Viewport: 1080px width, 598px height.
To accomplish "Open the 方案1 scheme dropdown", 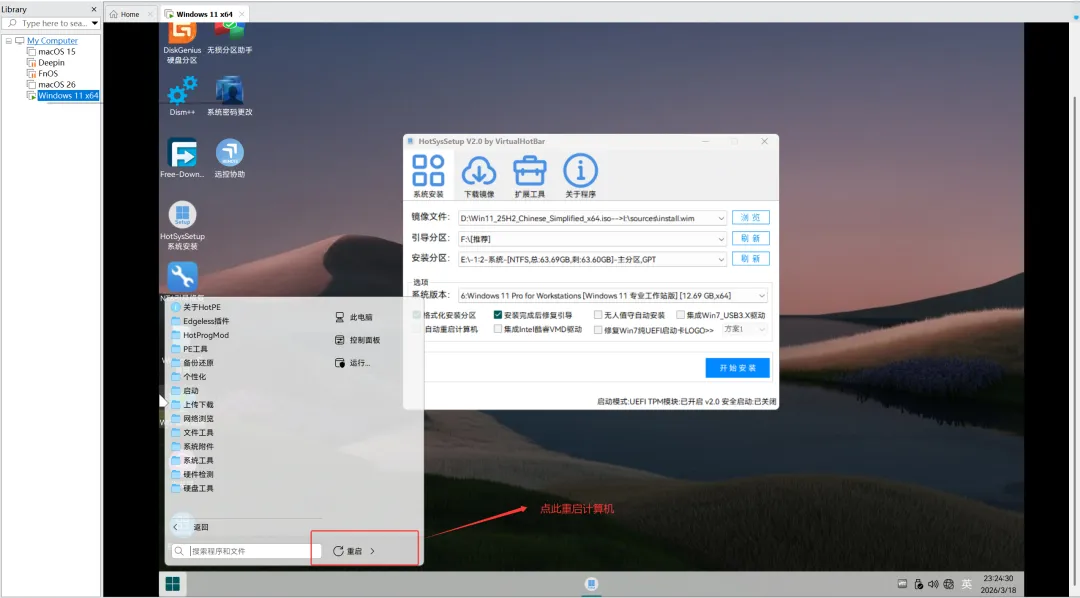I will tap(745, 329).
